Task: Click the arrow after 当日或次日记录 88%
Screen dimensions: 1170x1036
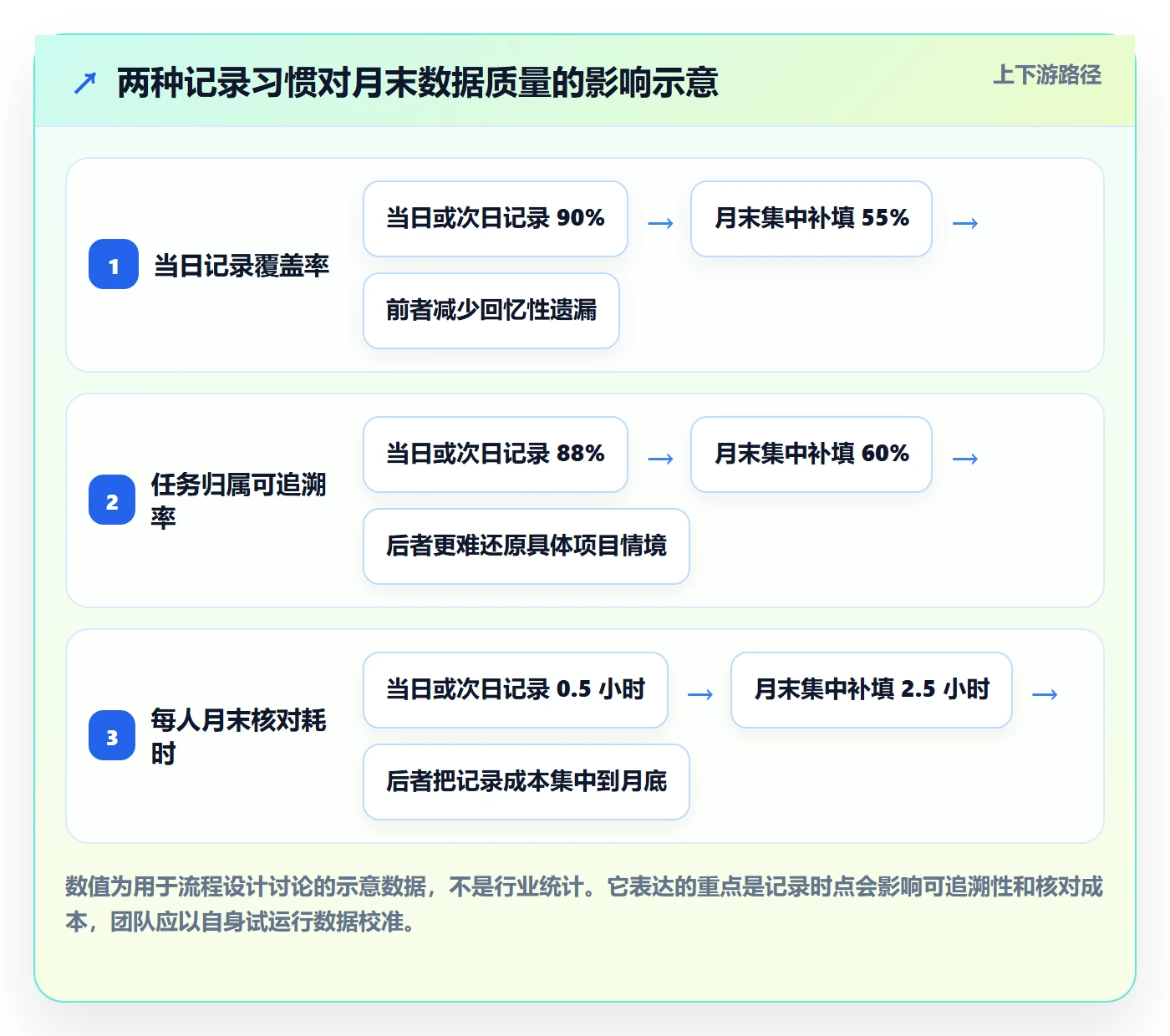Action: point(660,459)
